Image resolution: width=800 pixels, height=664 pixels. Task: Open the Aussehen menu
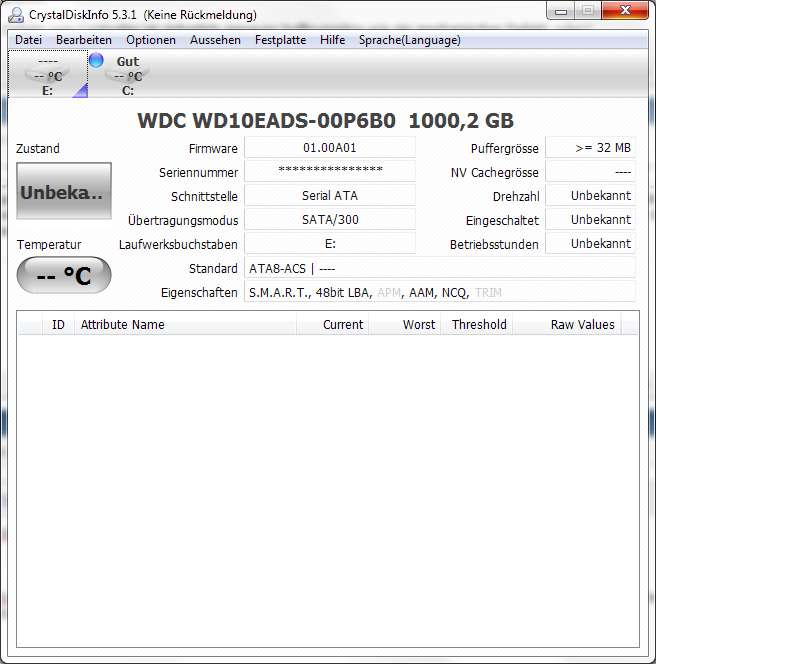(x=215, y=40)
